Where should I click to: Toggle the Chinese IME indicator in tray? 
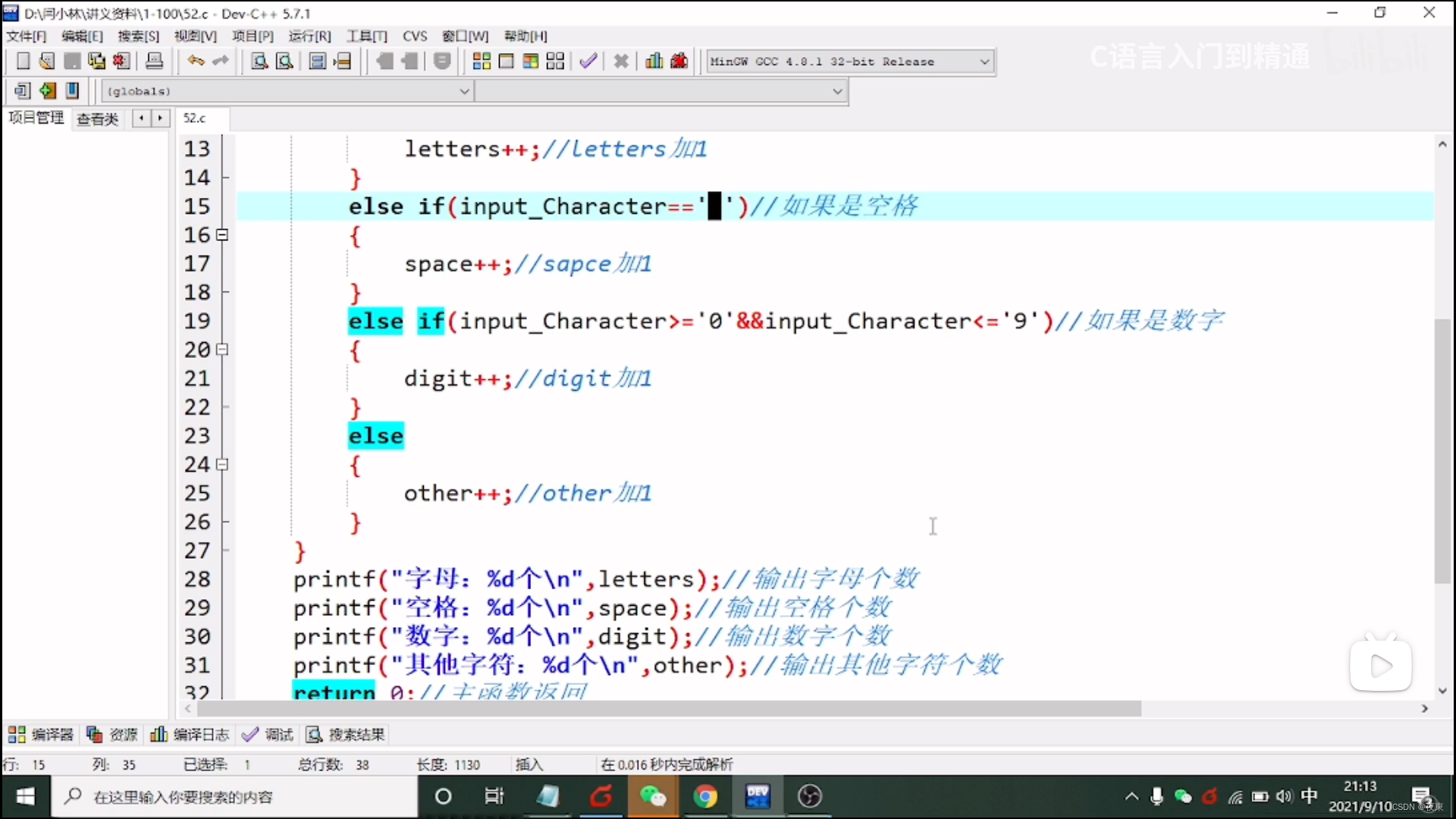pyautogui.click(x=1309, y=796)
